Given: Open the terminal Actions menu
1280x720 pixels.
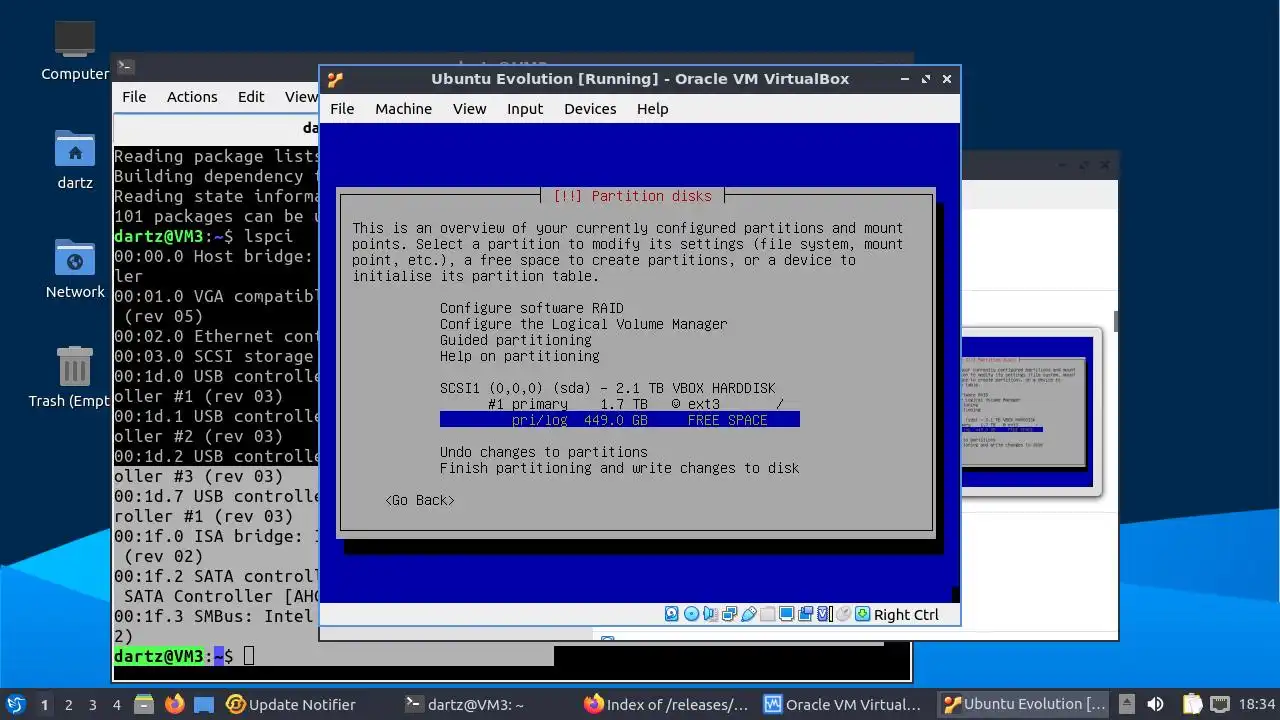Looking at the screenshot, I should [x=192, y=97].
